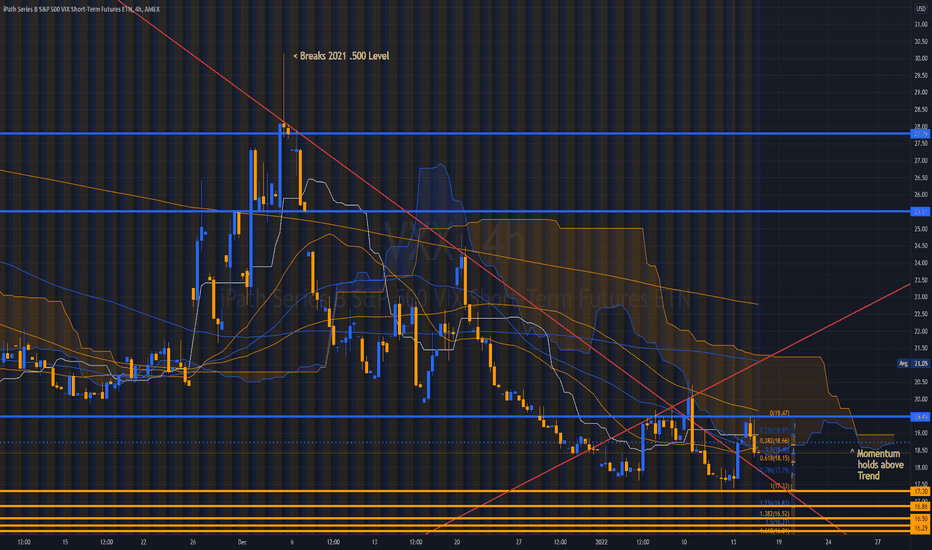This screenshot has height=550, width=932.
Task: Select the 'Breaks 2021 .500 Level' annotation
Action: [x=341, y=56]
